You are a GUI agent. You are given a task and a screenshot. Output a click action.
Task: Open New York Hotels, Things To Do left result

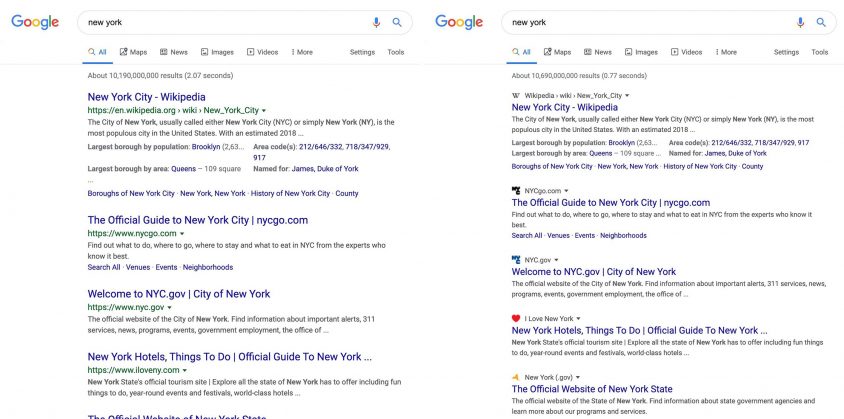230,357
